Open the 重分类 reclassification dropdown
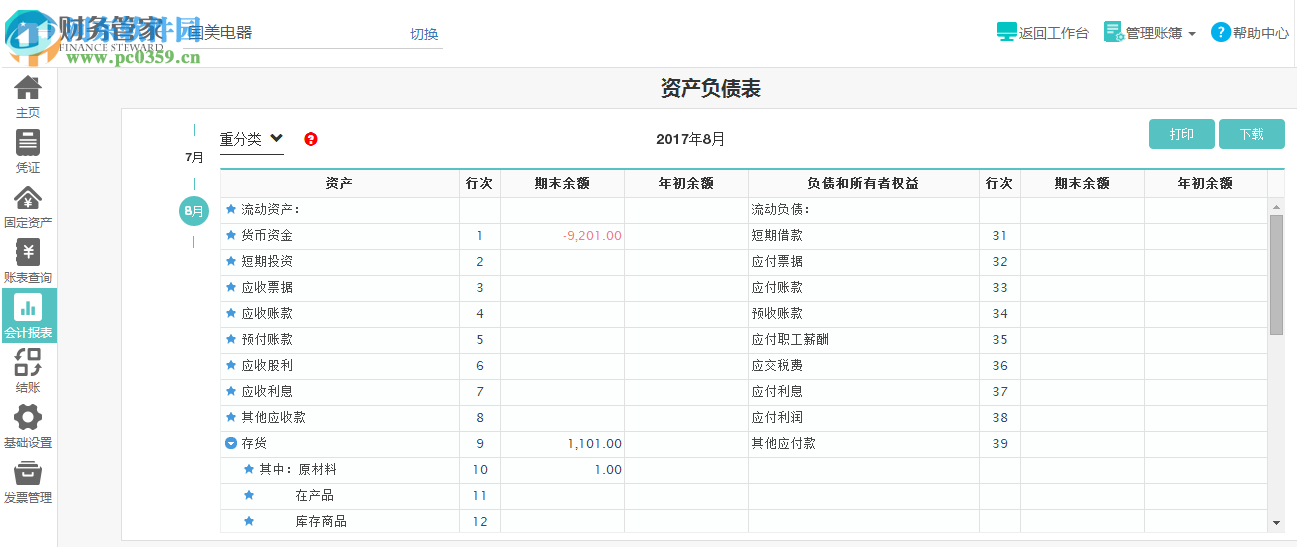The image size is (1297, 547). point(252,139)
